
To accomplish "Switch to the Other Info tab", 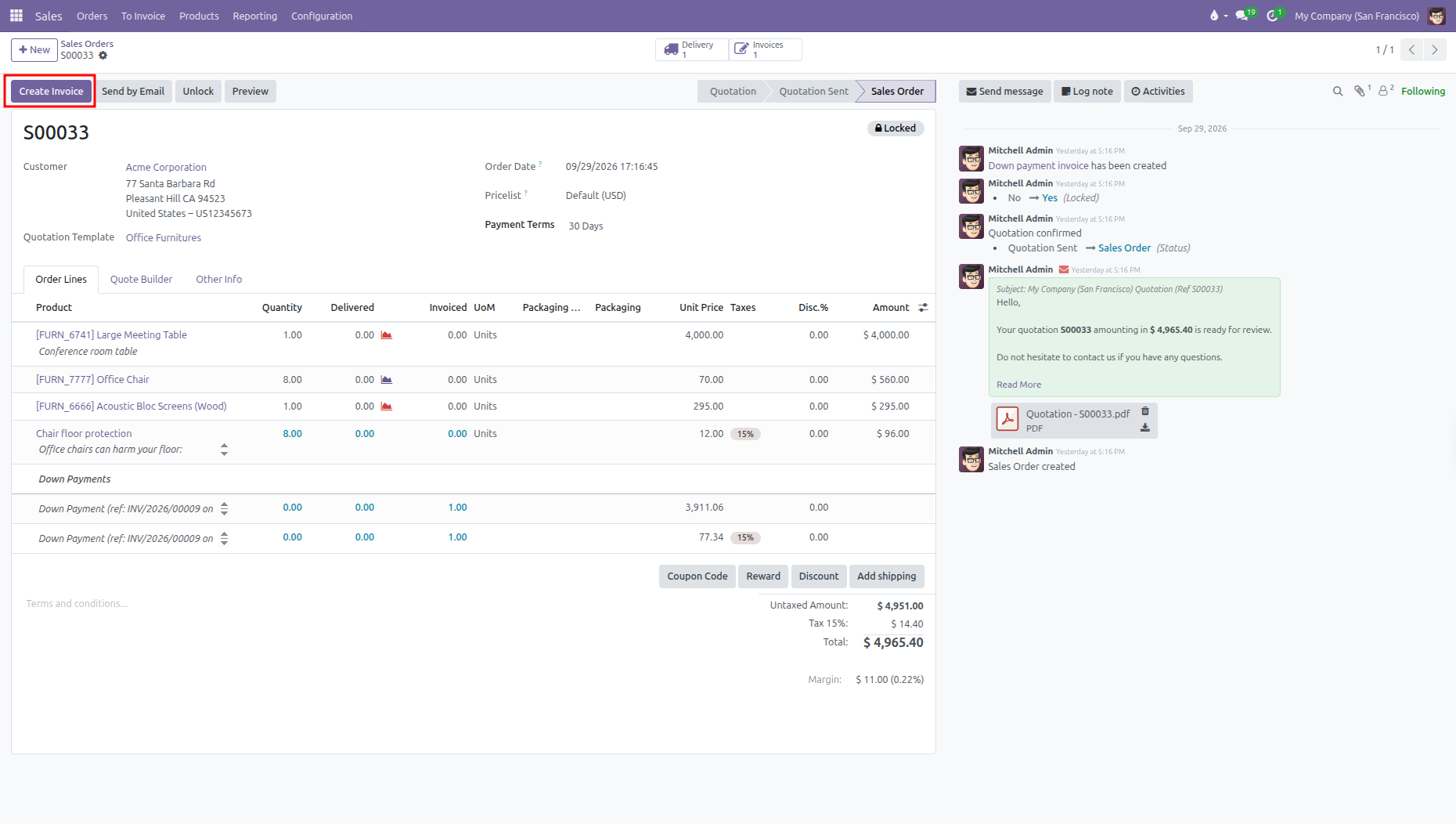I will click(219, 280).
